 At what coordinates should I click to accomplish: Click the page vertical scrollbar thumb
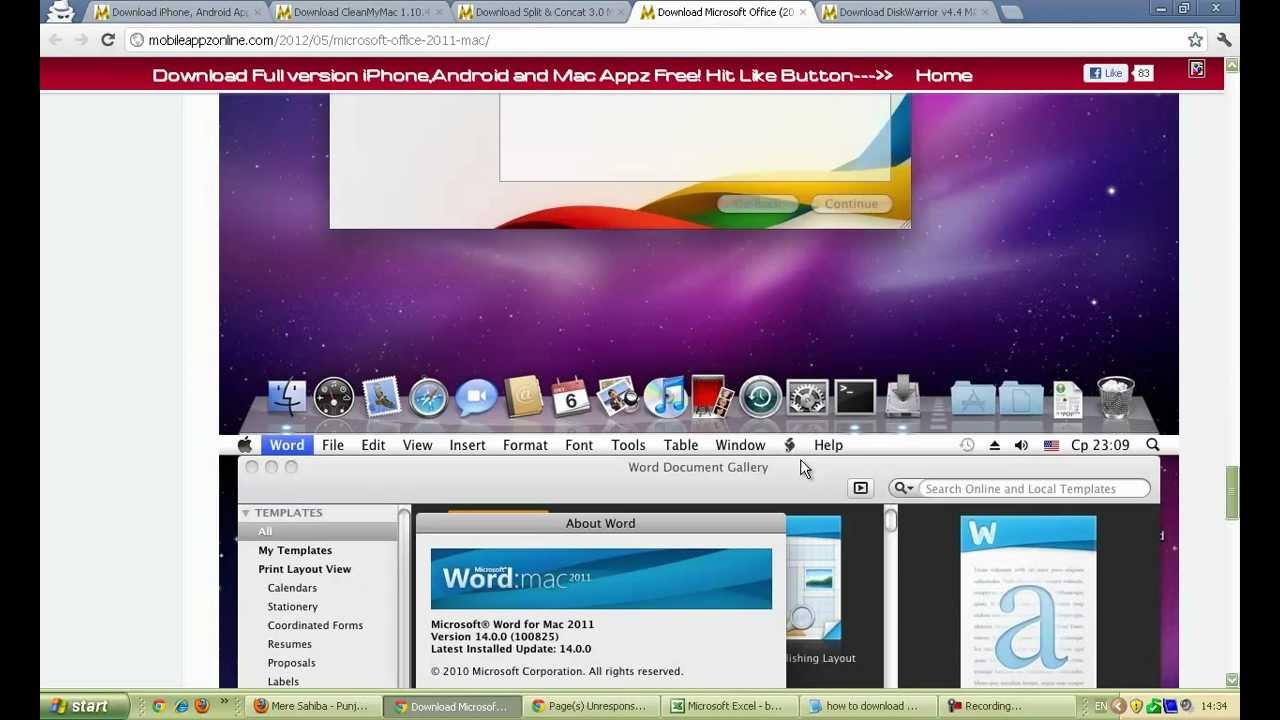click(1232, 492)
